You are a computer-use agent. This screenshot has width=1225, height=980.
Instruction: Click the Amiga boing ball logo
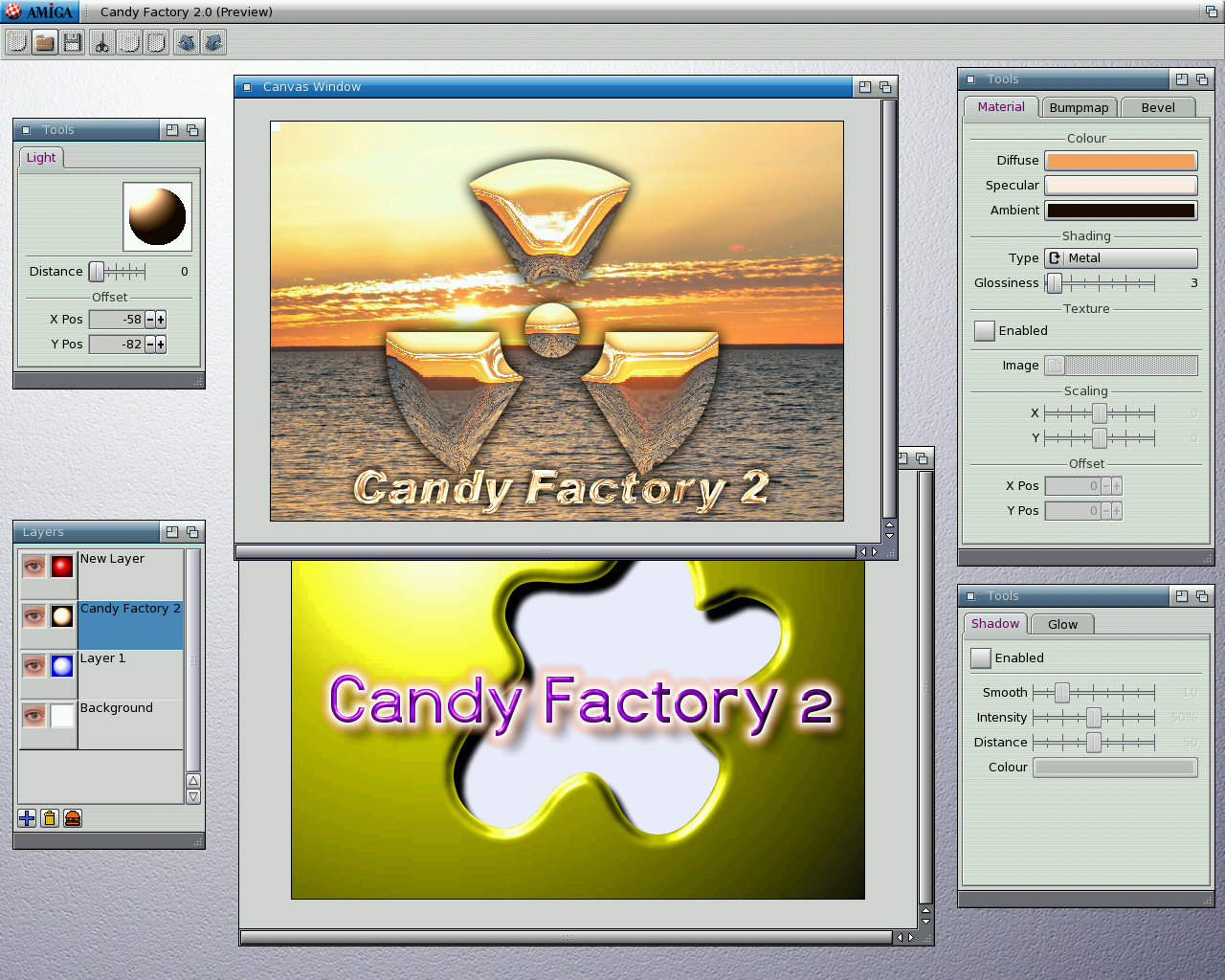(12, 11)
